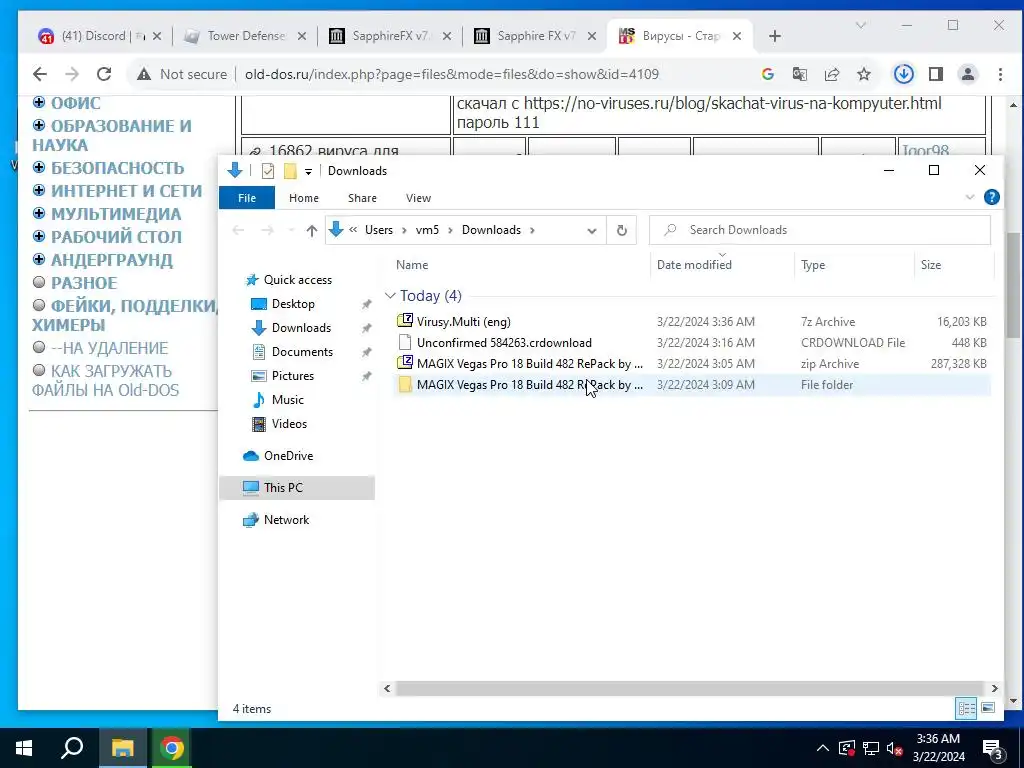Close the Discord tab

coord(157,37)
